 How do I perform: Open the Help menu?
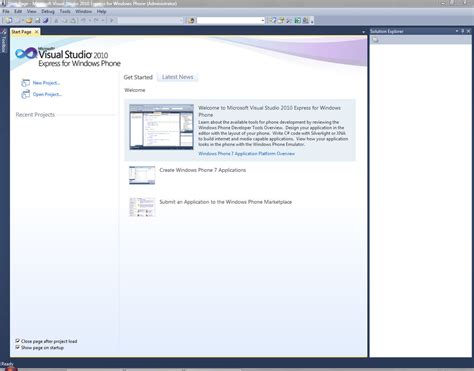coord(101,11)
